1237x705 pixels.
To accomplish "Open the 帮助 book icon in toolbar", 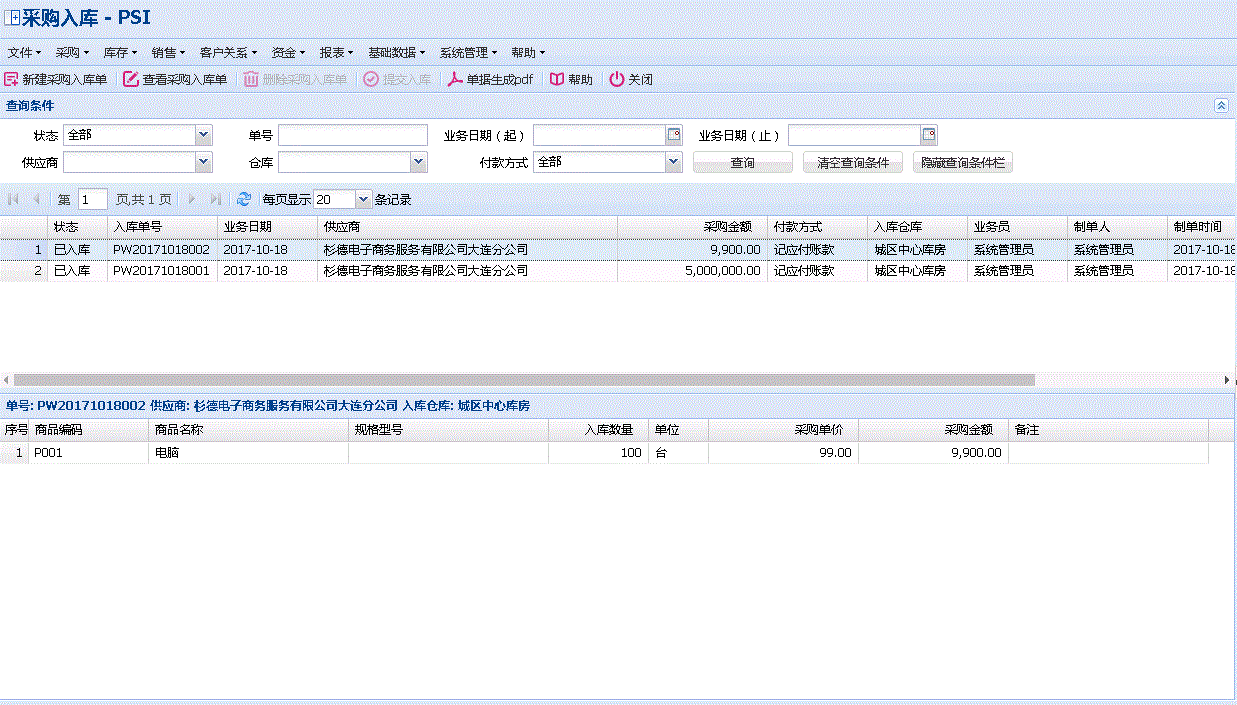I will click(x=557, y=79).
